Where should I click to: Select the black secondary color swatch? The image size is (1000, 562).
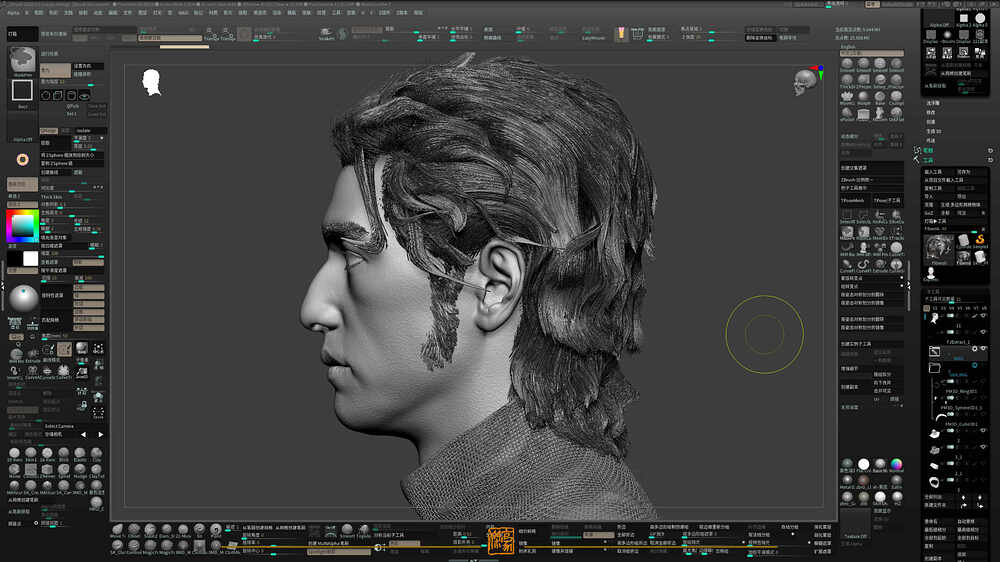15,258
